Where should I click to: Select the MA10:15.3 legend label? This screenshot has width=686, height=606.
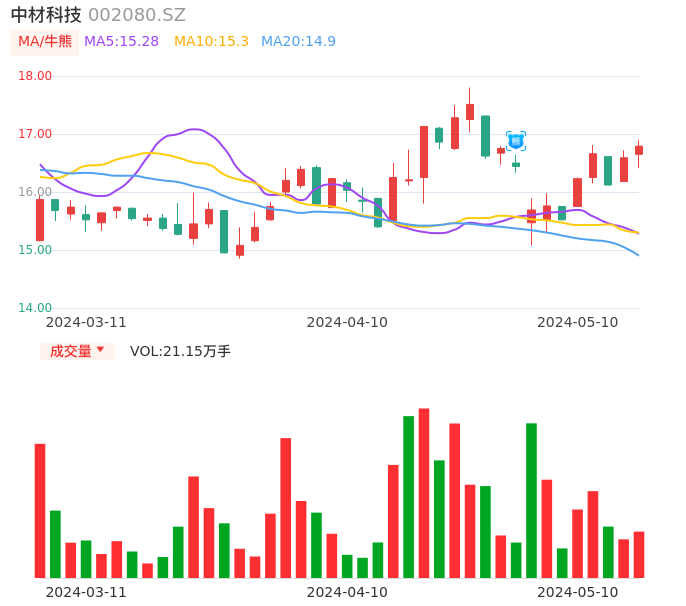point(211,41)
